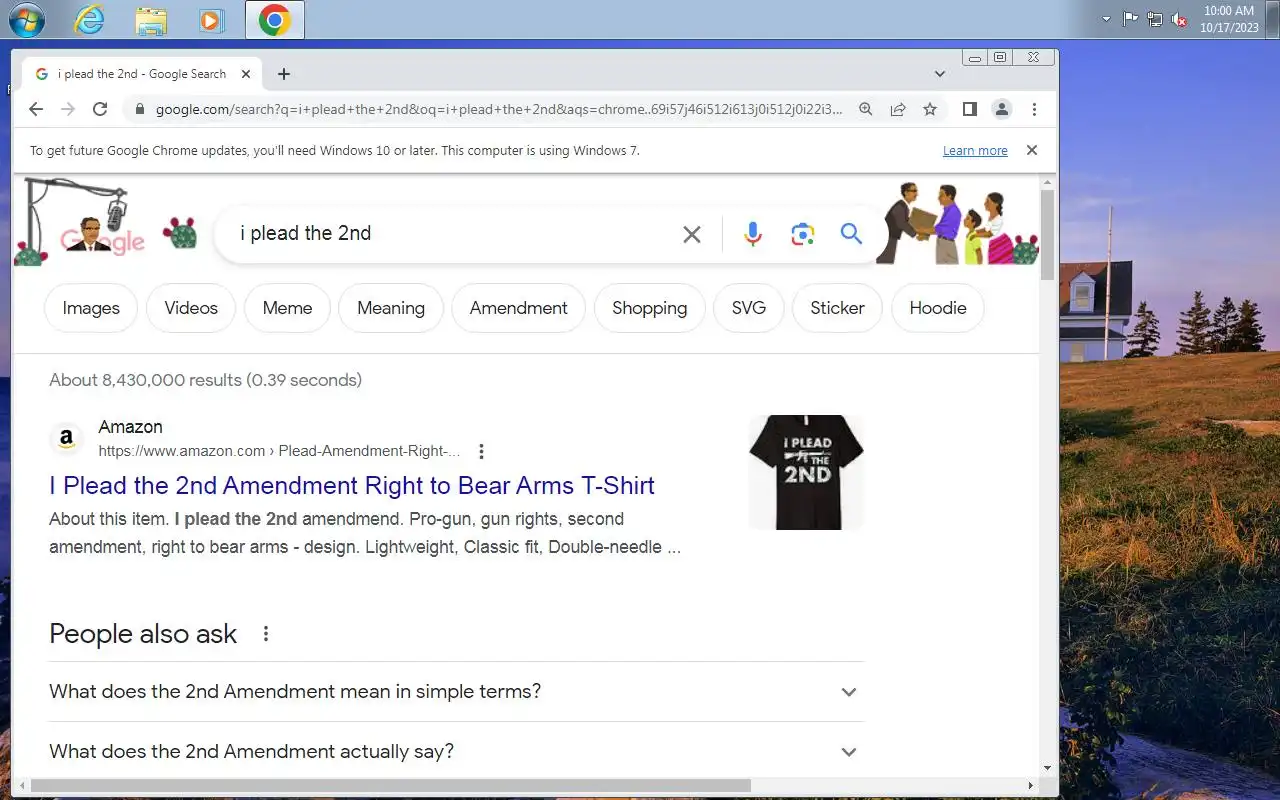Open options dots beside Amazon URL

click(x=481, y=451)
